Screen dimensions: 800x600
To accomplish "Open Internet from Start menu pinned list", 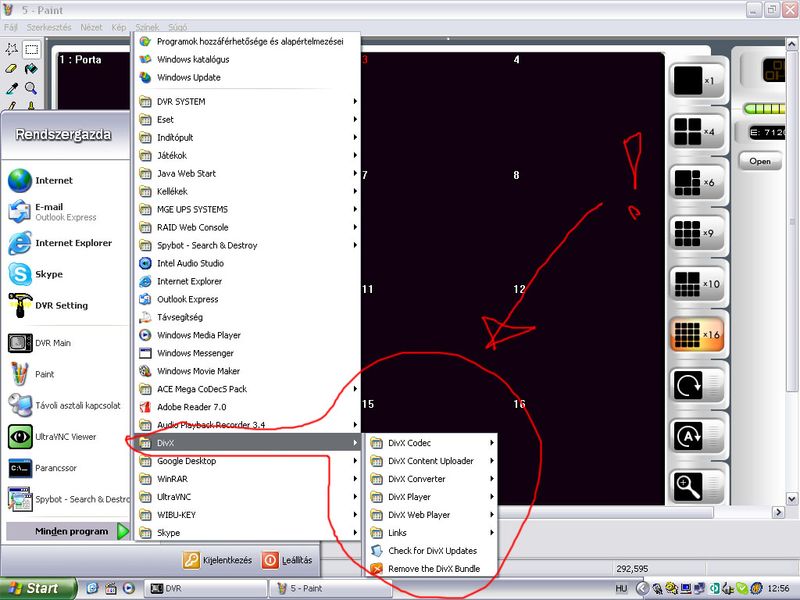I will coord(66,181).
